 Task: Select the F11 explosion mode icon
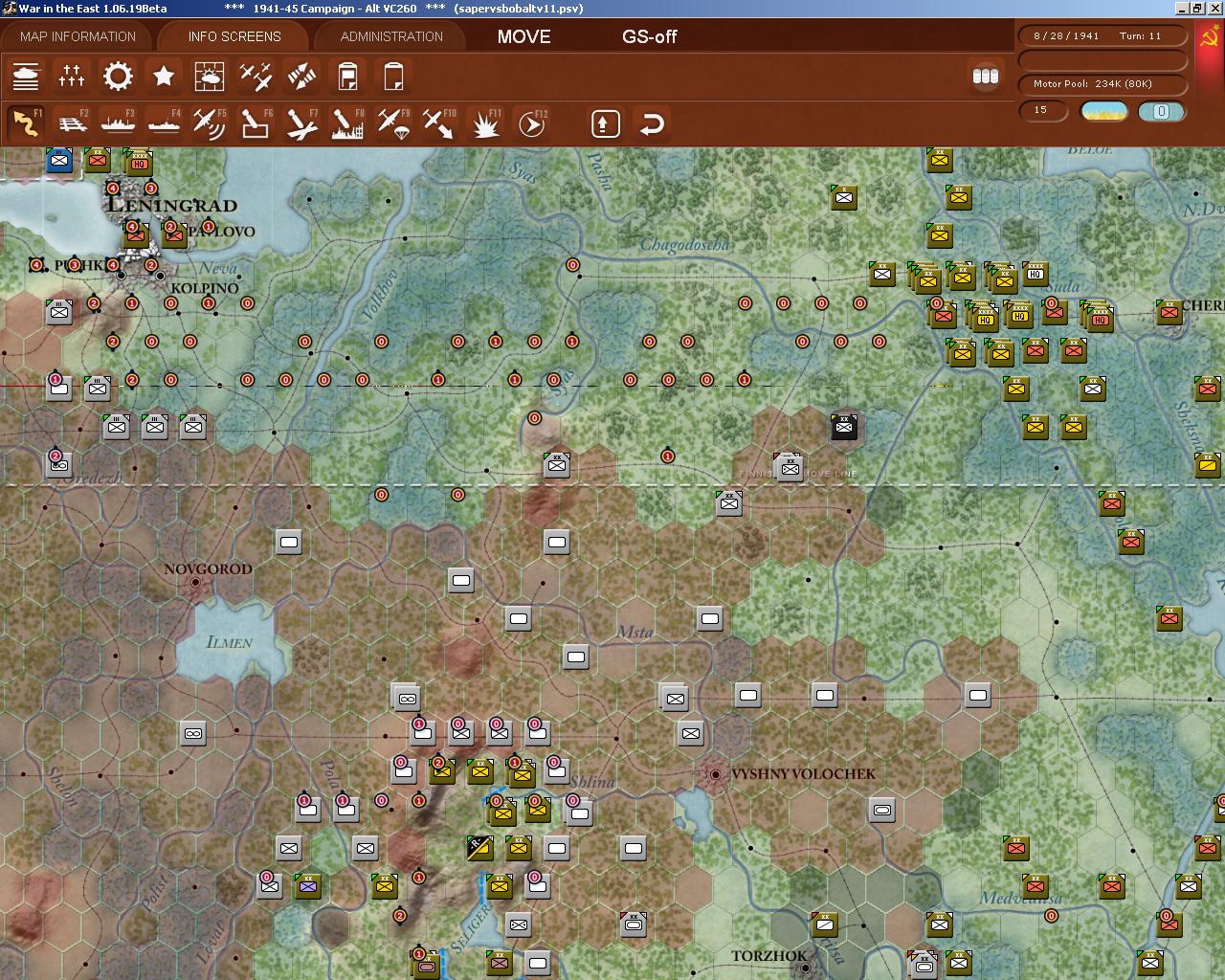(485, 123)
